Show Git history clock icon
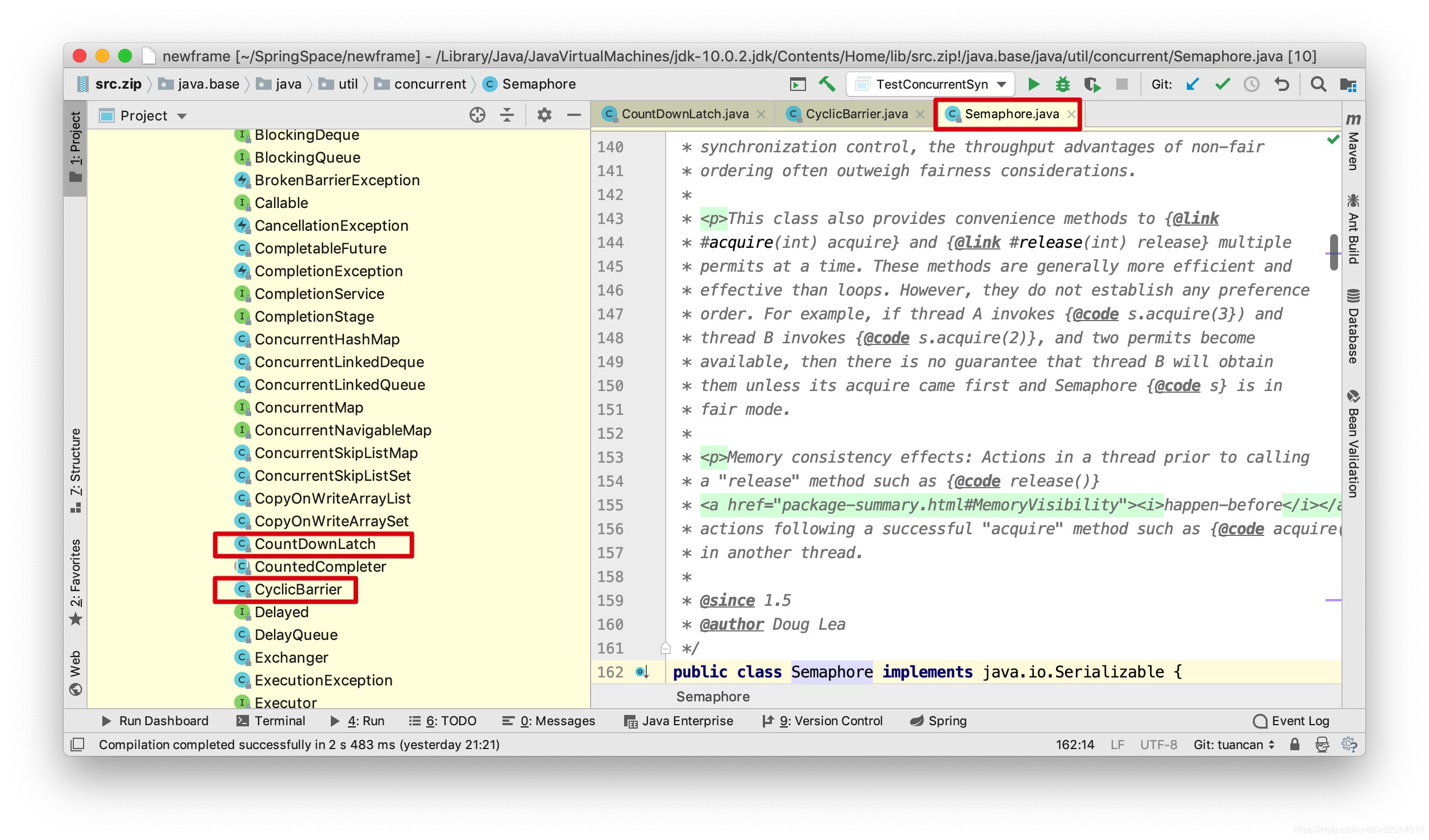Viewport: 1429px width, 840px height. click(1252, 84)
